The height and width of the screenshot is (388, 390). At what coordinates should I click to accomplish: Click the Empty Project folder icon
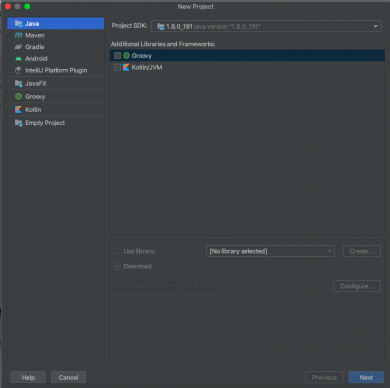(18, 123)
